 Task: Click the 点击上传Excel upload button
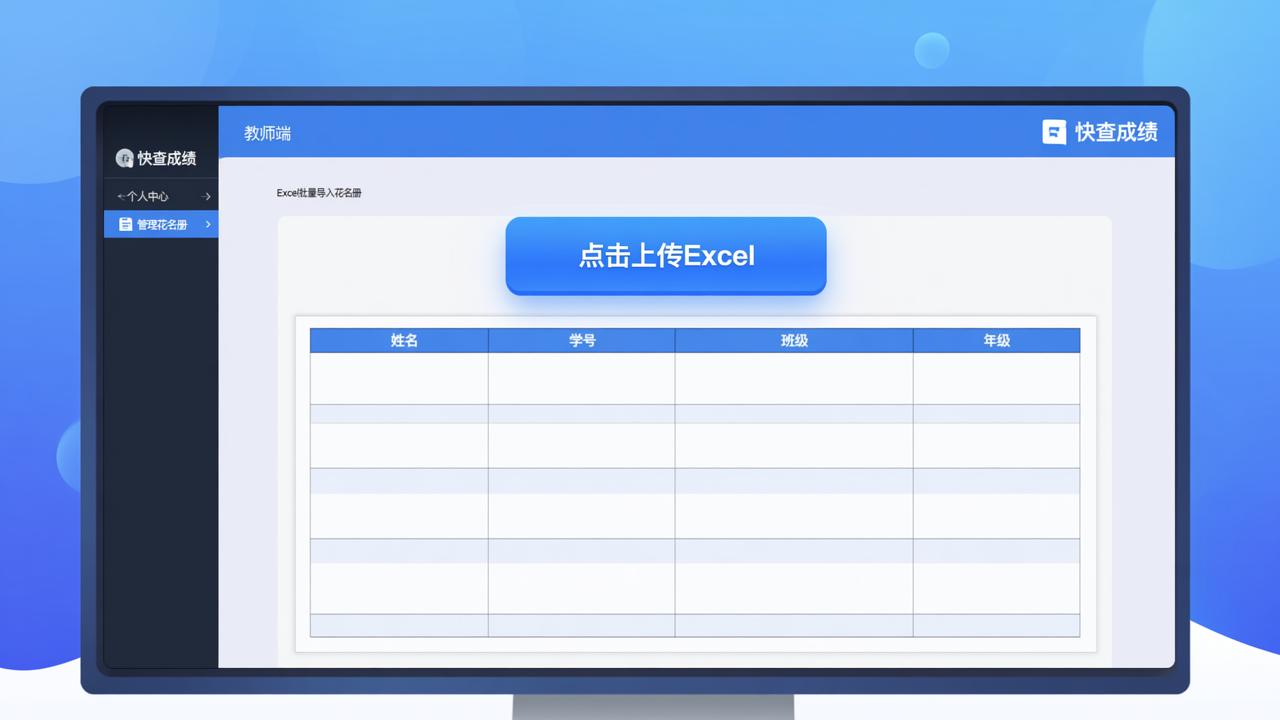(x=666, y=256)
